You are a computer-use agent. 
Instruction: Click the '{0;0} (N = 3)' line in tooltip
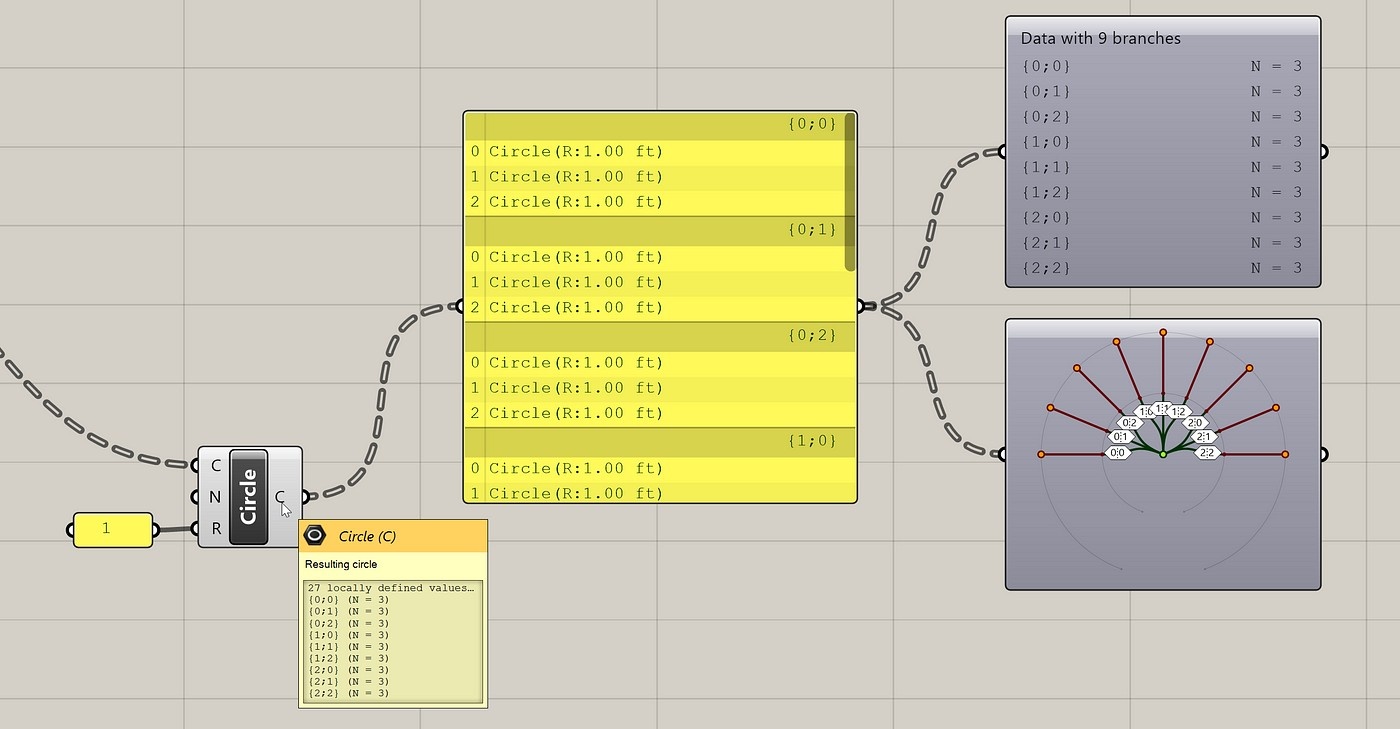click(x=348, y=599)
